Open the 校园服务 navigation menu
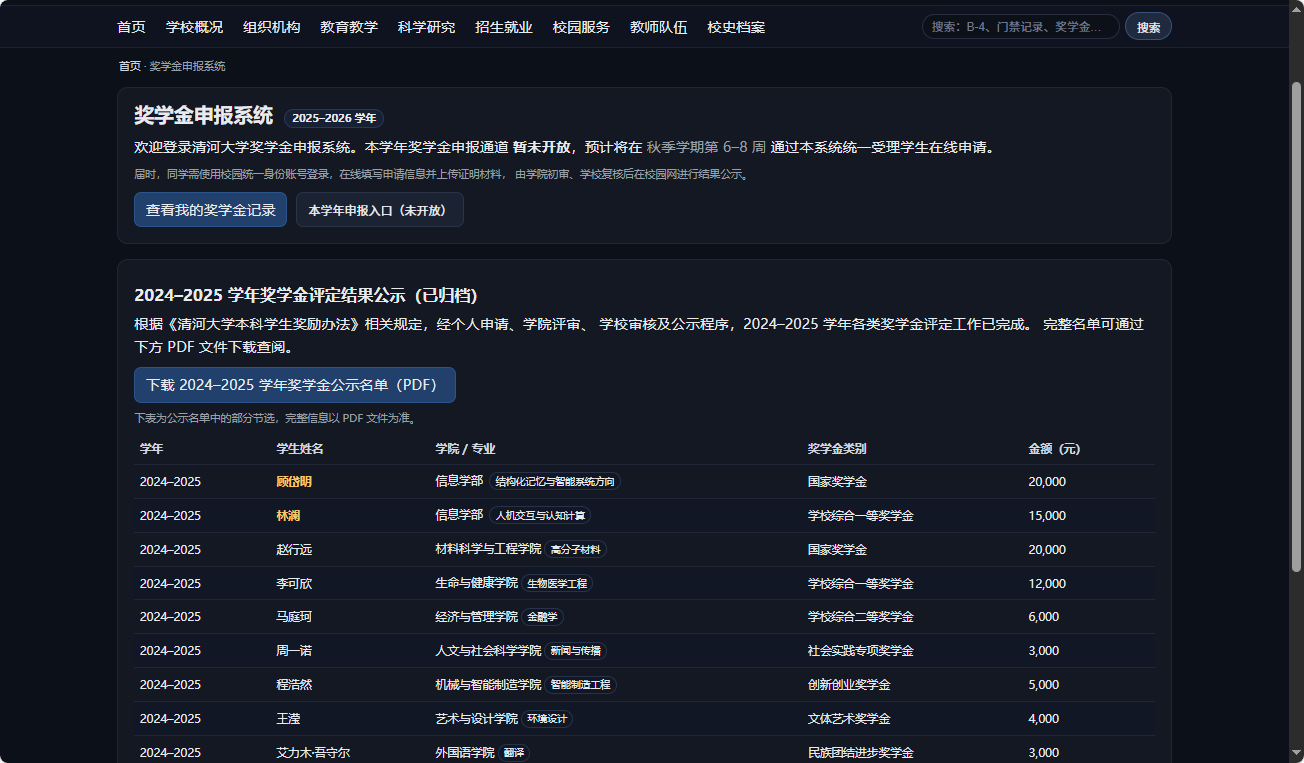1304x763 pixels. point(580,27)
